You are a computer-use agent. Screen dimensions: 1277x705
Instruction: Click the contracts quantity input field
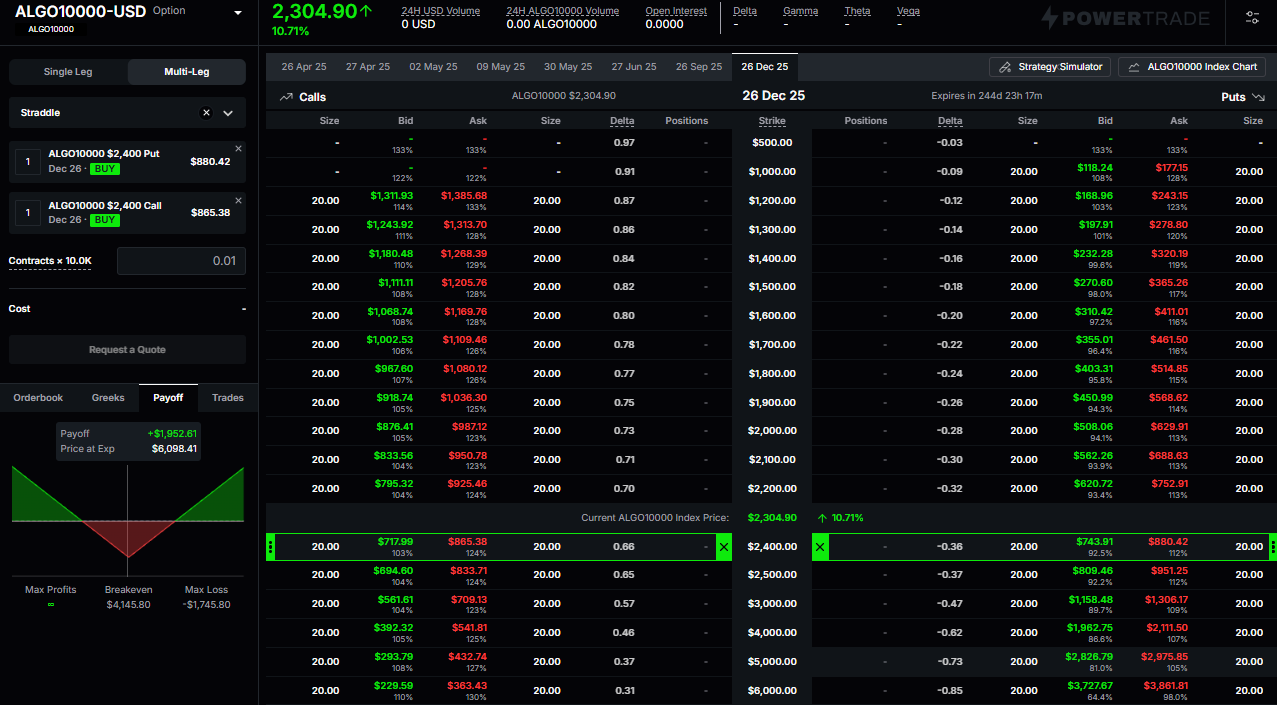tap(181, 261)
